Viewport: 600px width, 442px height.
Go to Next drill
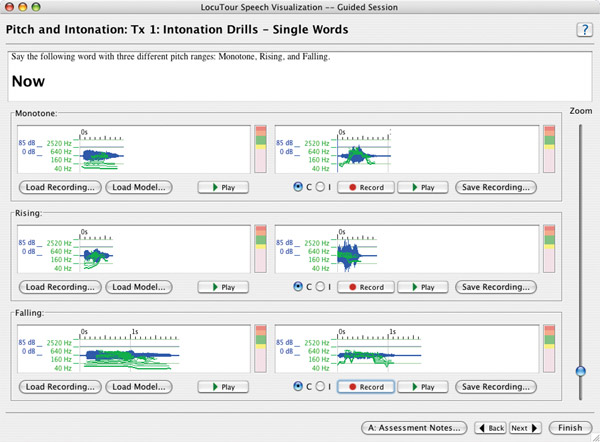[525, 428]
